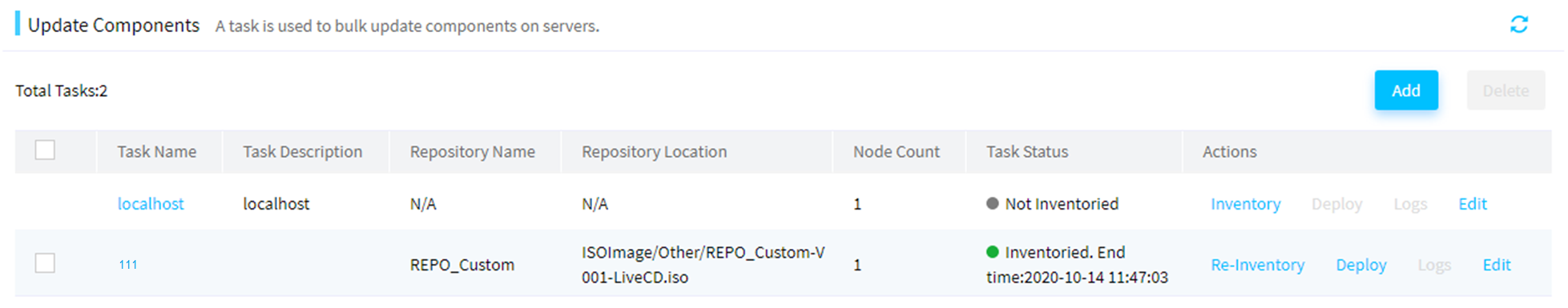1568x308 pixels.
Task: Click the Task Name column header
Action: click(x=157, y=151)
